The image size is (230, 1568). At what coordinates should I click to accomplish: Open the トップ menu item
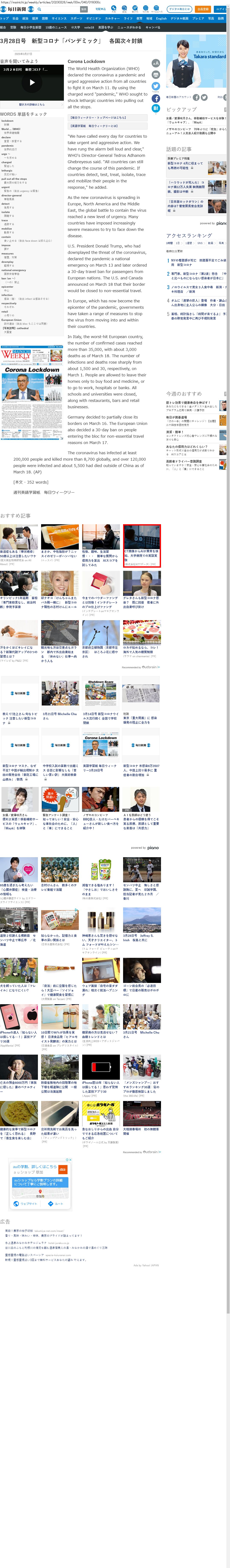[x=4, y=18]
